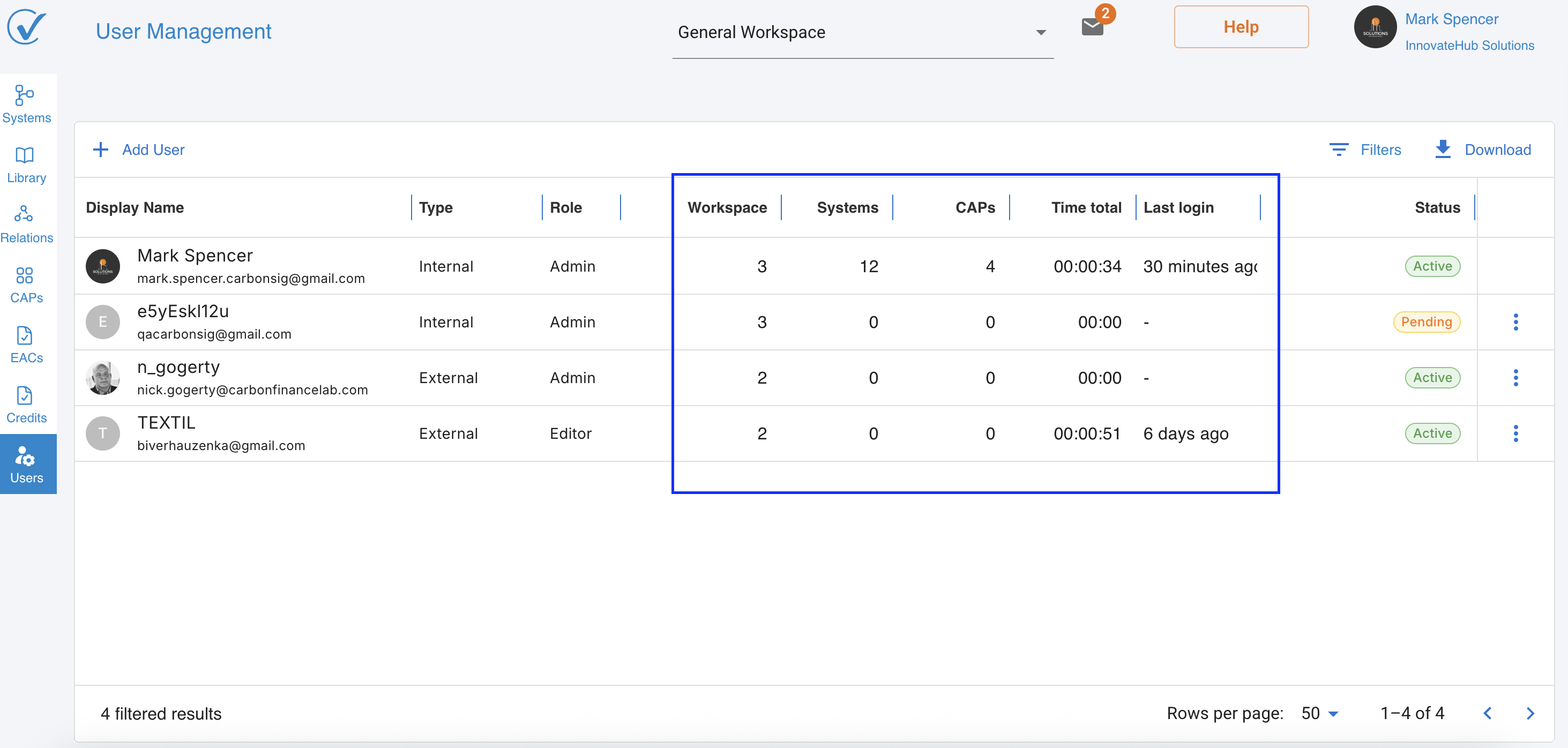
Task: Click the Help button
Action: pyautogui.click(x=1241, y=27)
